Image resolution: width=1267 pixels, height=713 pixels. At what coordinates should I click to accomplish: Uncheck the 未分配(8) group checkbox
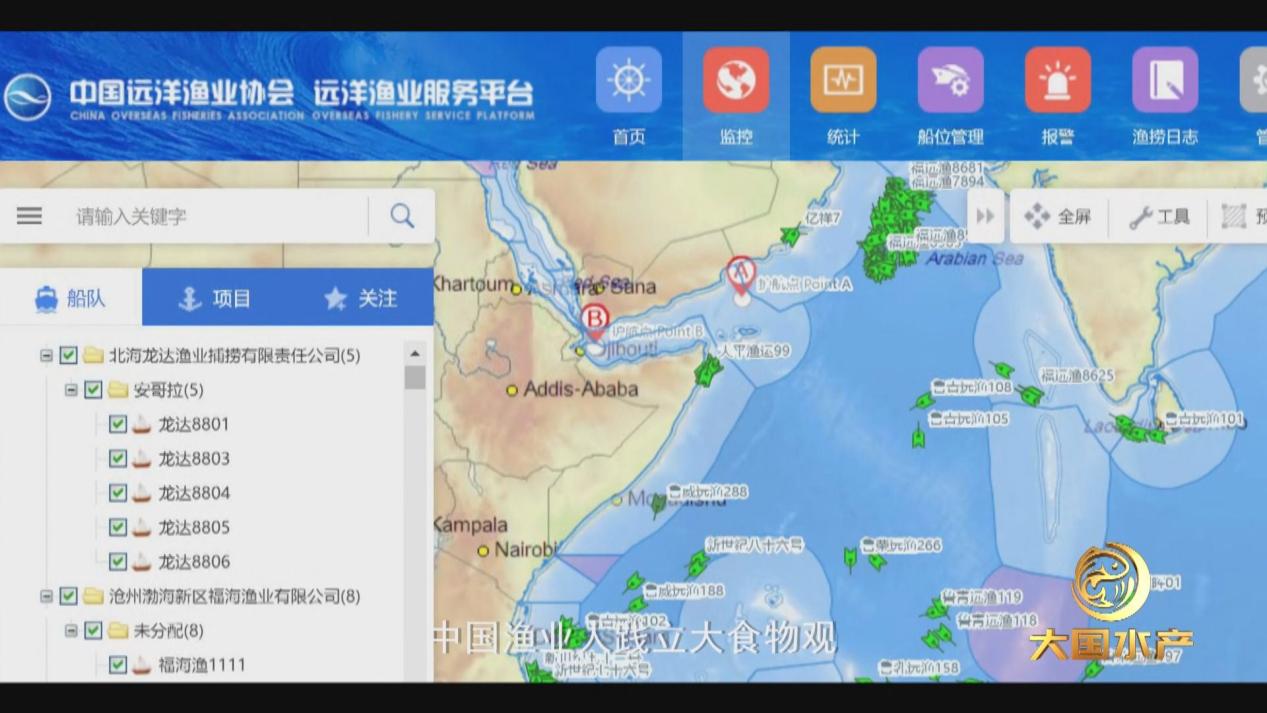93,631
